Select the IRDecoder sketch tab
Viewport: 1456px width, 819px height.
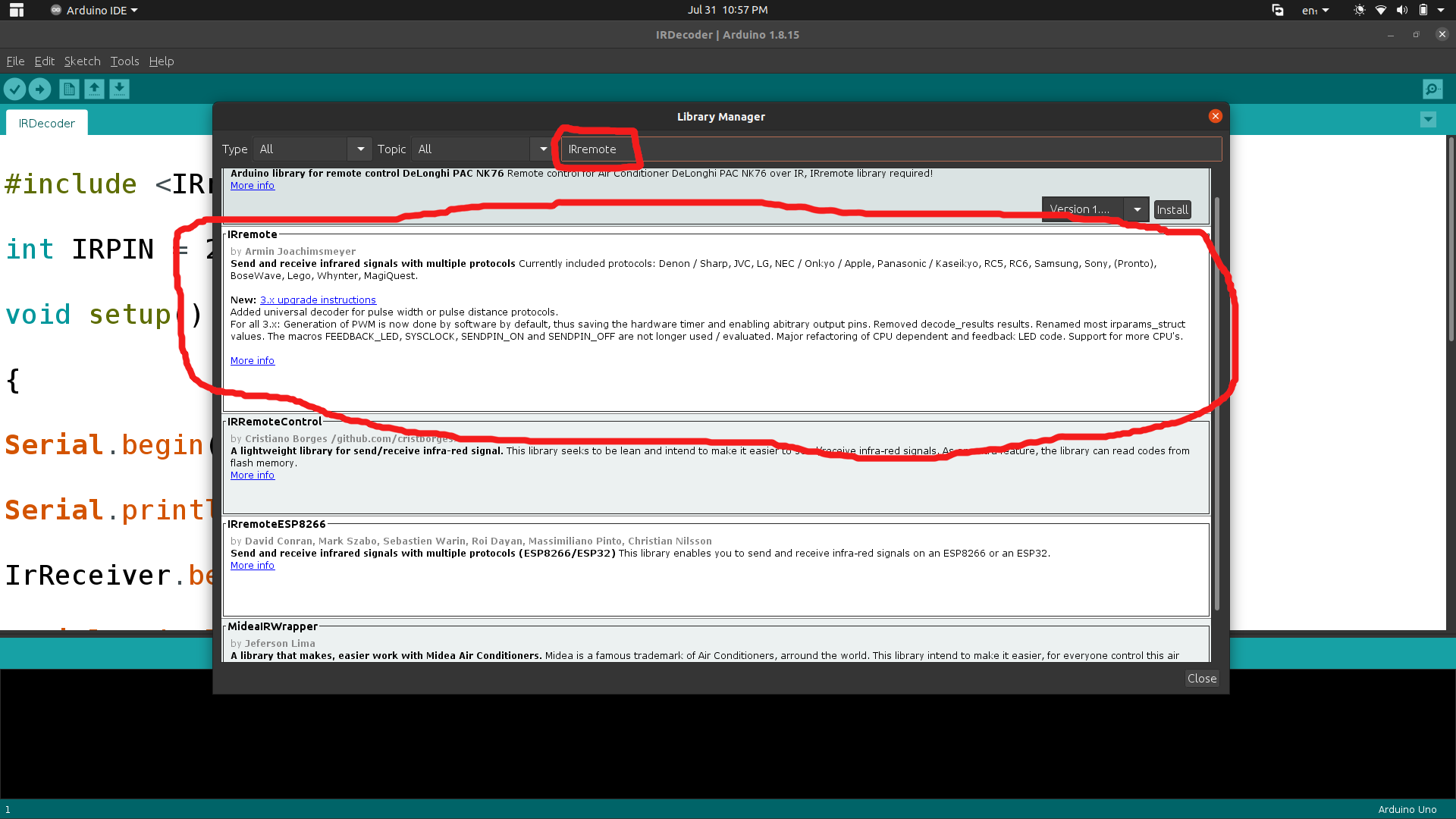click(x=47, y=124)
